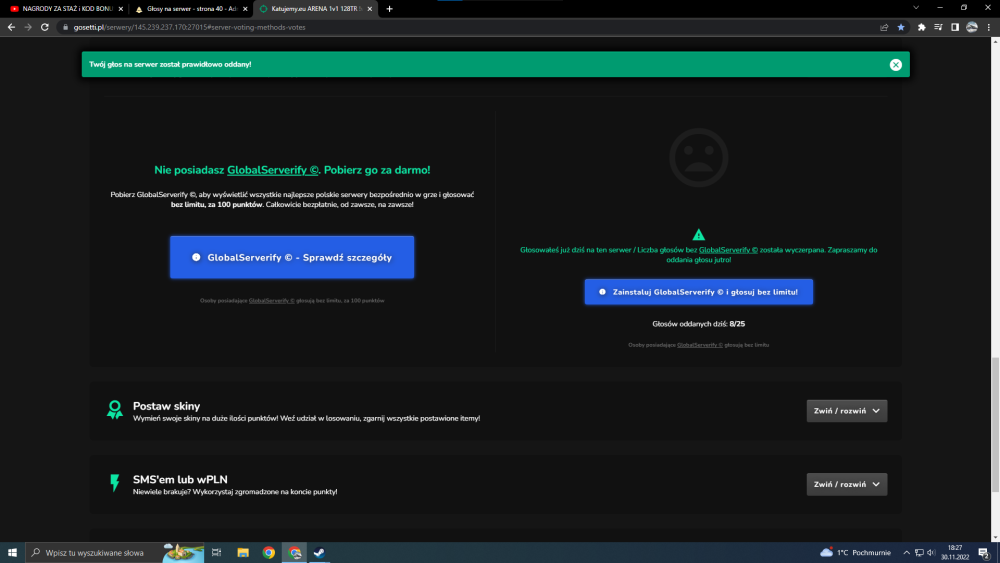Open weather widget showing 1°C Pochmurnie
Viewport: 1000px width, 563px height.
pyautogui.click(x=855, y=552)
